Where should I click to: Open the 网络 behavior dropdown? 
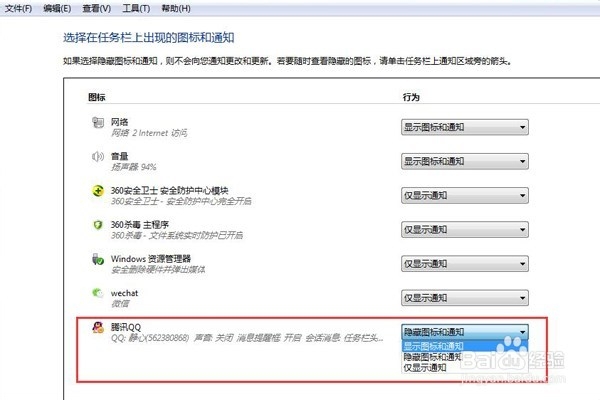coord(465,127)
